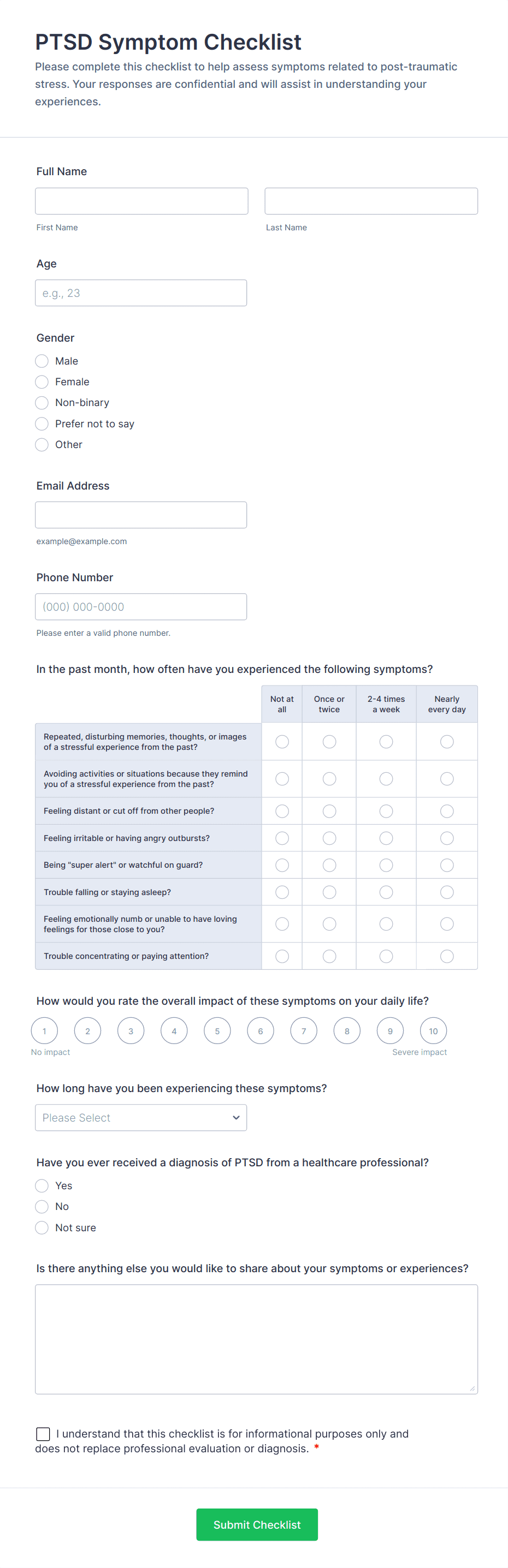Mark 'Not at all' for disturbing memories symptom
The height and width of the screenshot is (1568, 508).
coord(281,741)
